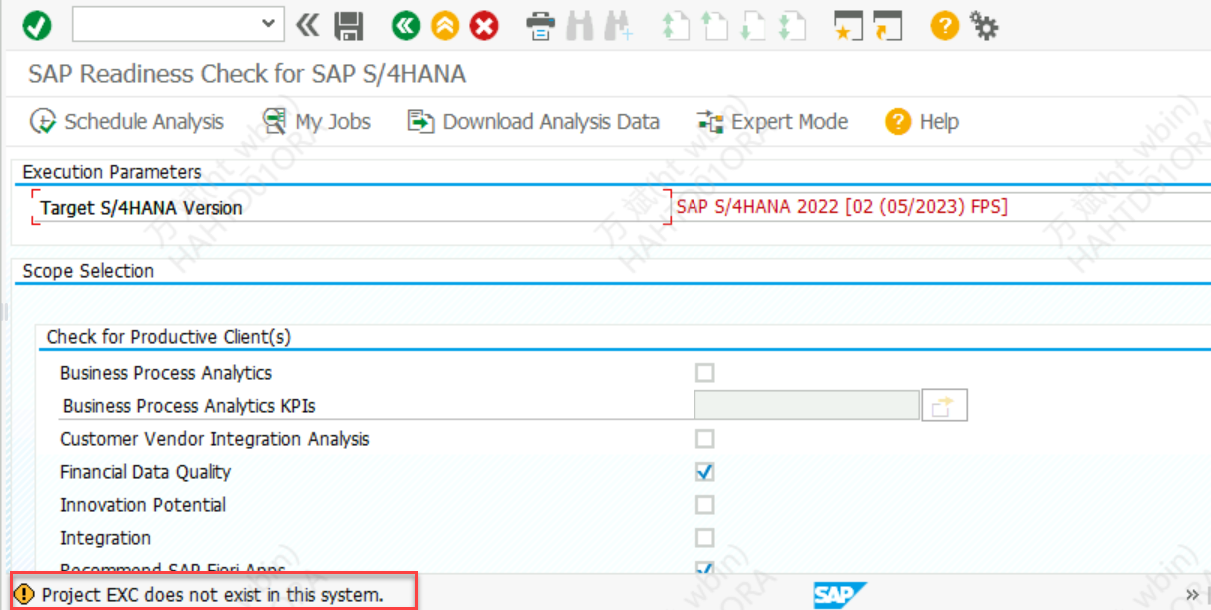
Task: Jump to first page icon
Action: pyautogui.click(x=675, y=25)
